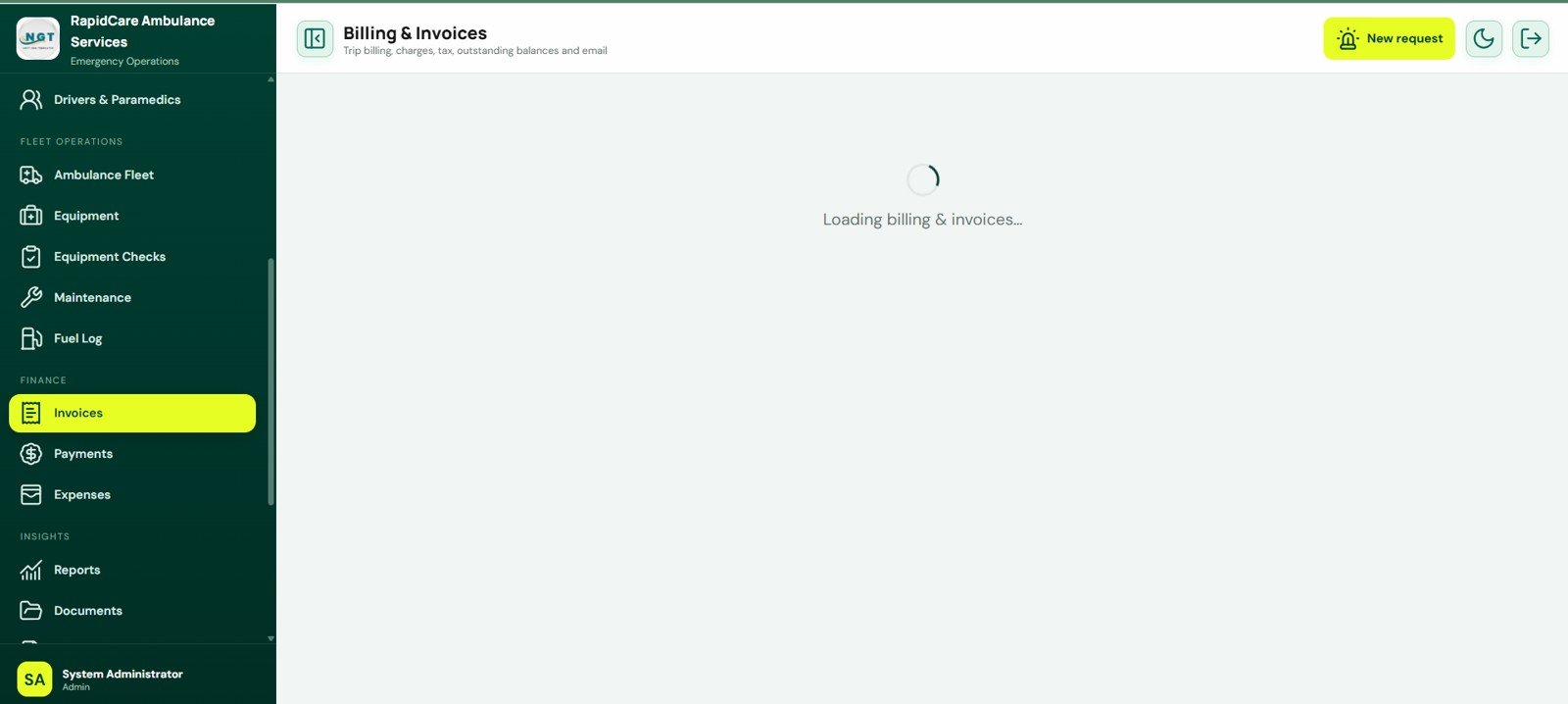This screenshot has height=704, width=1568.
Task: Click the loading spinner
Action: pos(922,179)
